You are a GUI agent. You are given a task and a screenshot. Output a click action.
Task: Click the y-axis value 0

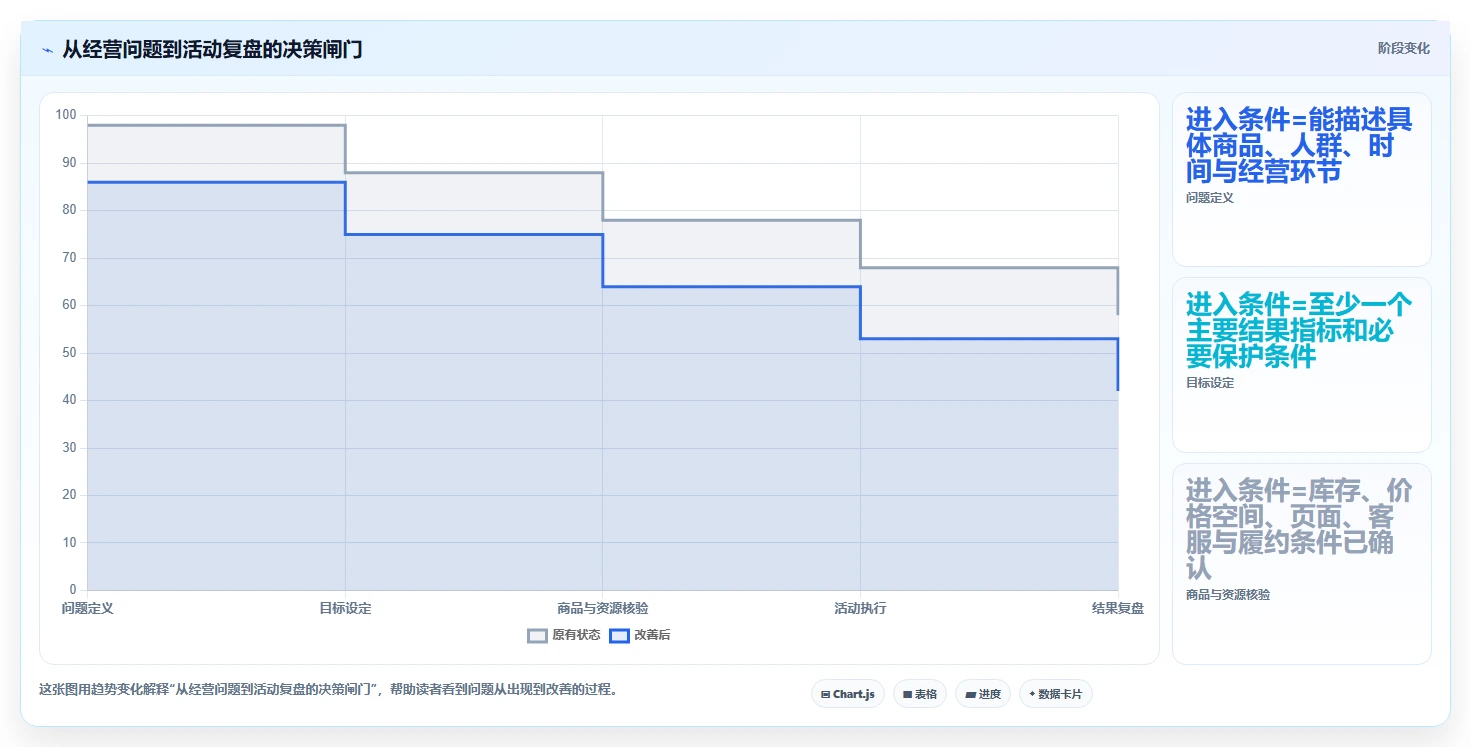click(x=73, y=590)
